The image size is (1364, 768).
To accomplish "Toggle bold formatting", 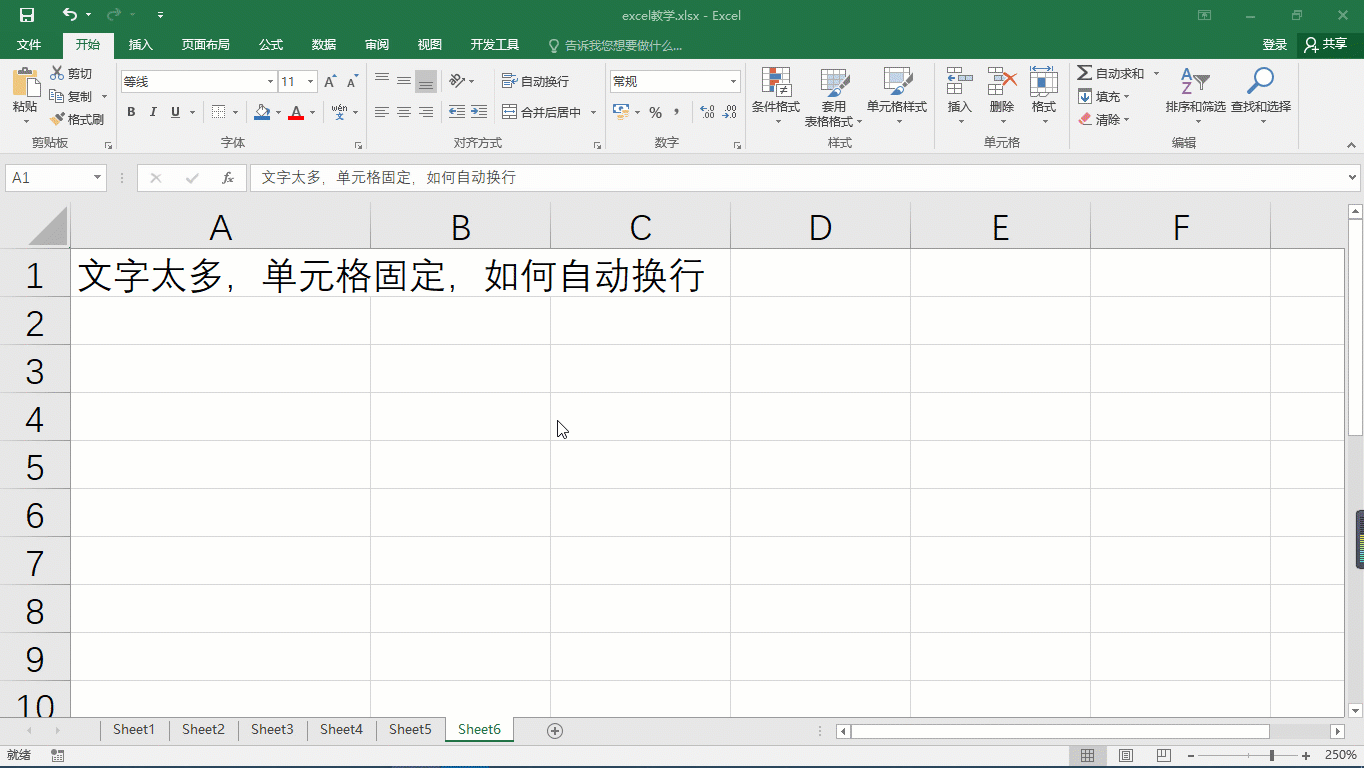I will (130, 112).
